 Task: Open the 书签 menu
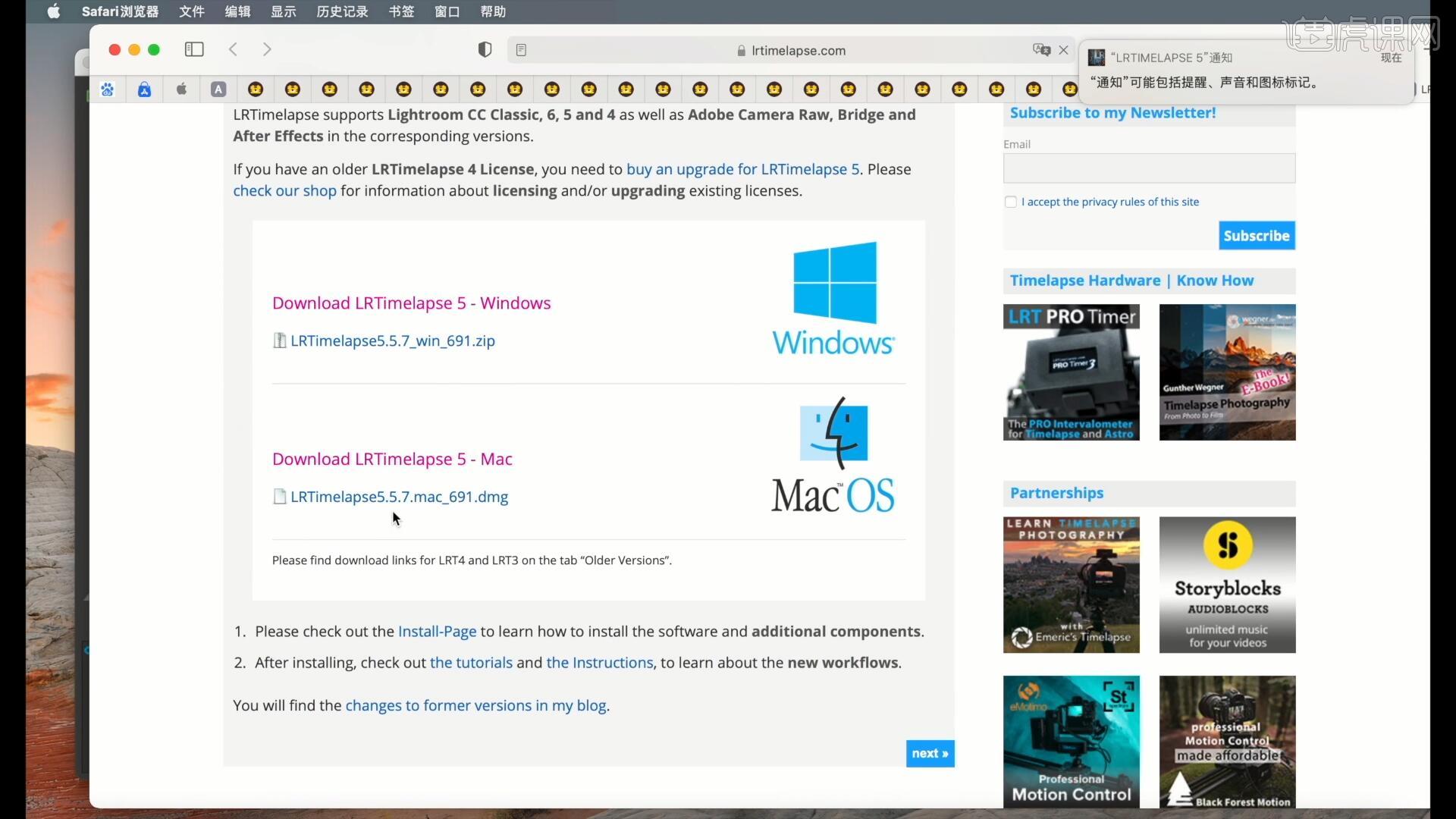tap(401, 11)
